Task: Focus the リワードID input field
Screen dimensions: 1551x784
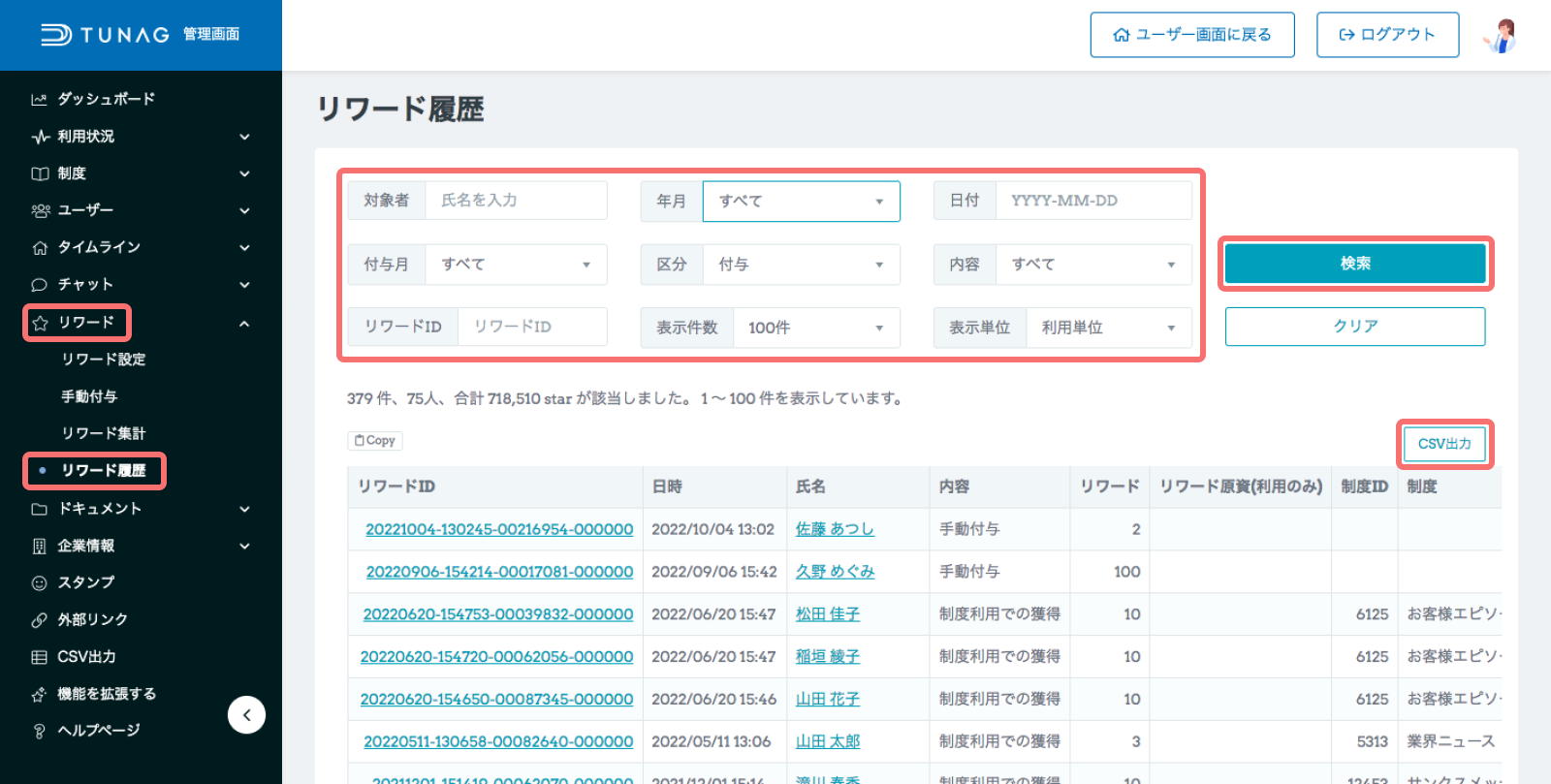Action: pyautogui.click(x=532, y=327)
